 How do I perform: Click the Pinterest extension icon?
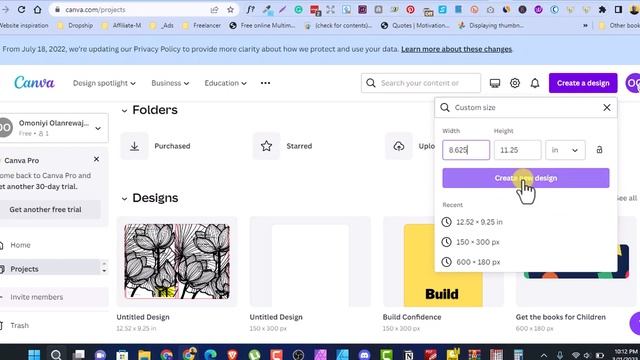[x=411, y=9]
